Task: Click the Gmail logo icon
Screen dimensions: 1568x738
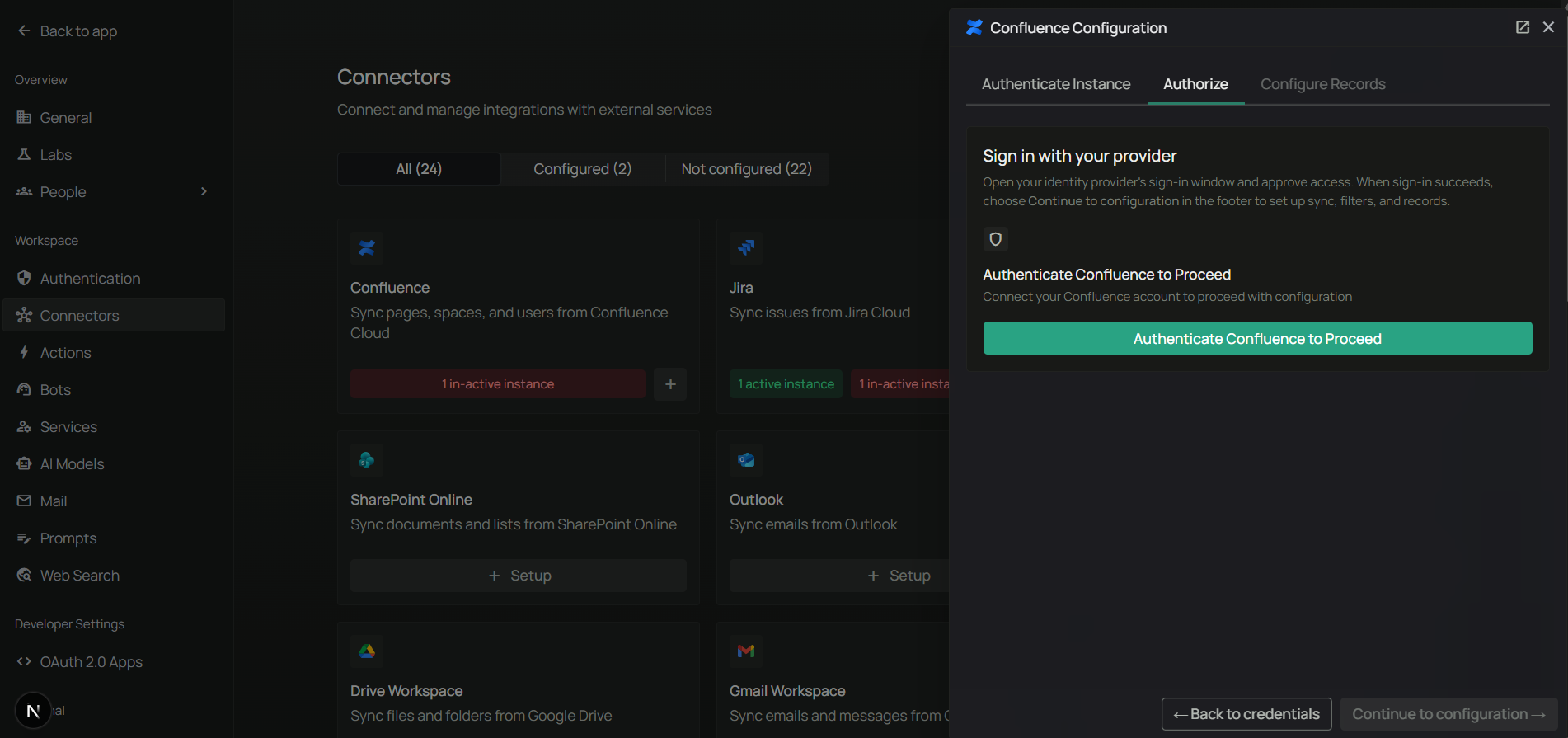Action: pyautogui.click(x=746, y=651)
